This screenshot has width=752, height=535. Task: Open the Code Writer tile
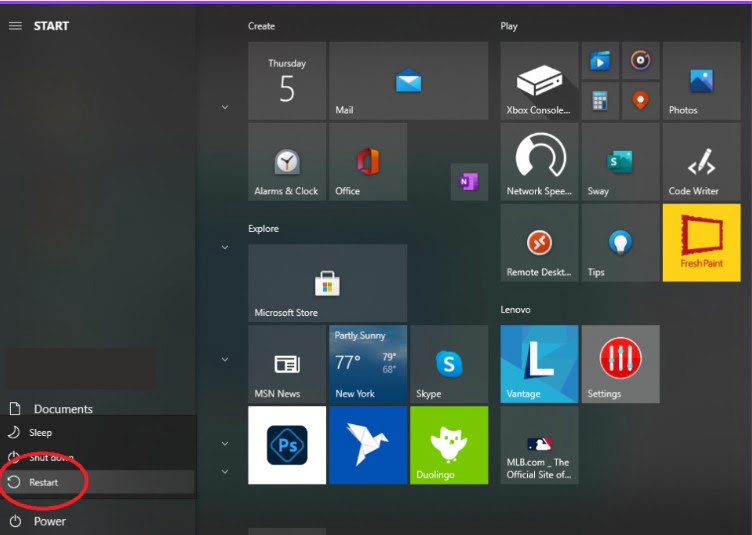[702, 162]
